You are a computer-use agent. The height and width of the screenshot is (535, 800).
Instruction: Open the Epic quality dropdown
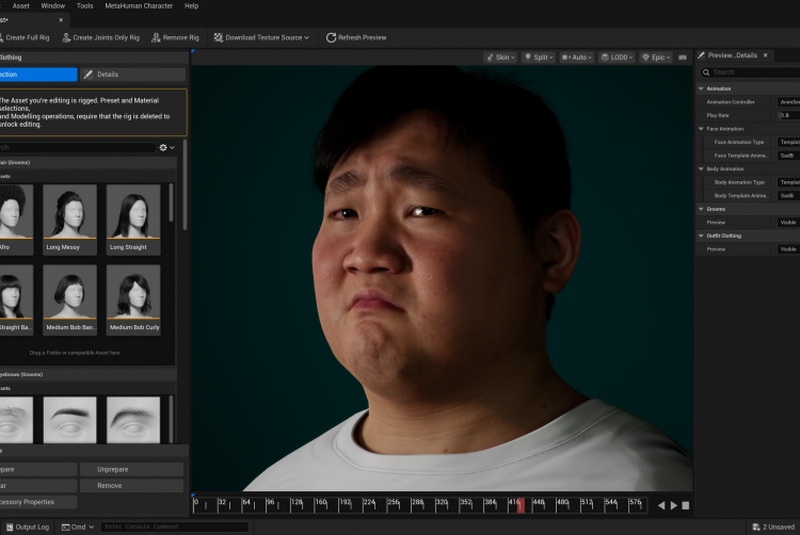coord(657,58)
